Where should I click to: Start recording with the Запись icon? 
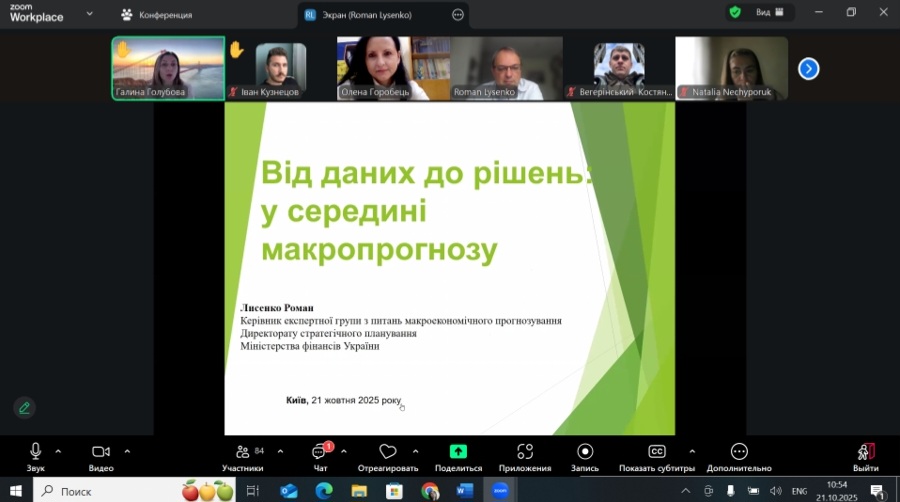[x=585, y=452]
